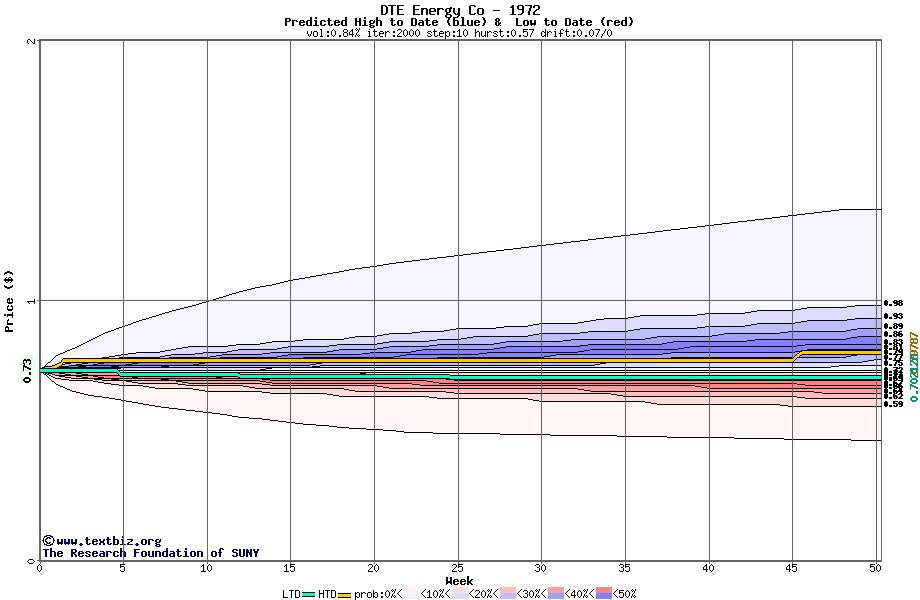Click the legend swatch before <10%
This screenshot has width=920, height=600.
[x=411, y=594]
